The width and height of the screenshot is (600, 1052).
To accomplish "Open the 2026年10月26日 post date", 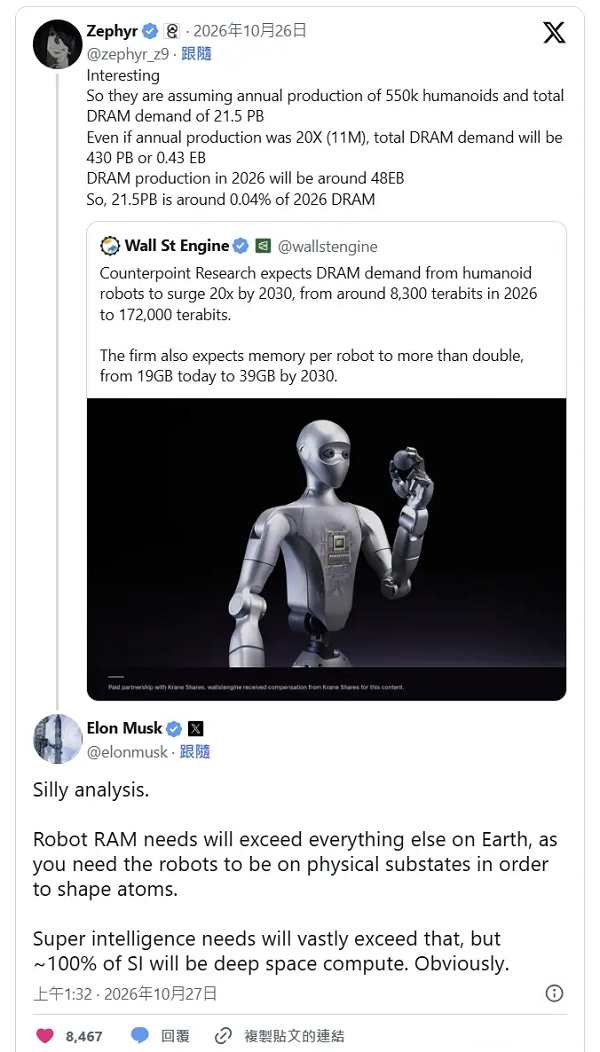I will click(250, 31).
